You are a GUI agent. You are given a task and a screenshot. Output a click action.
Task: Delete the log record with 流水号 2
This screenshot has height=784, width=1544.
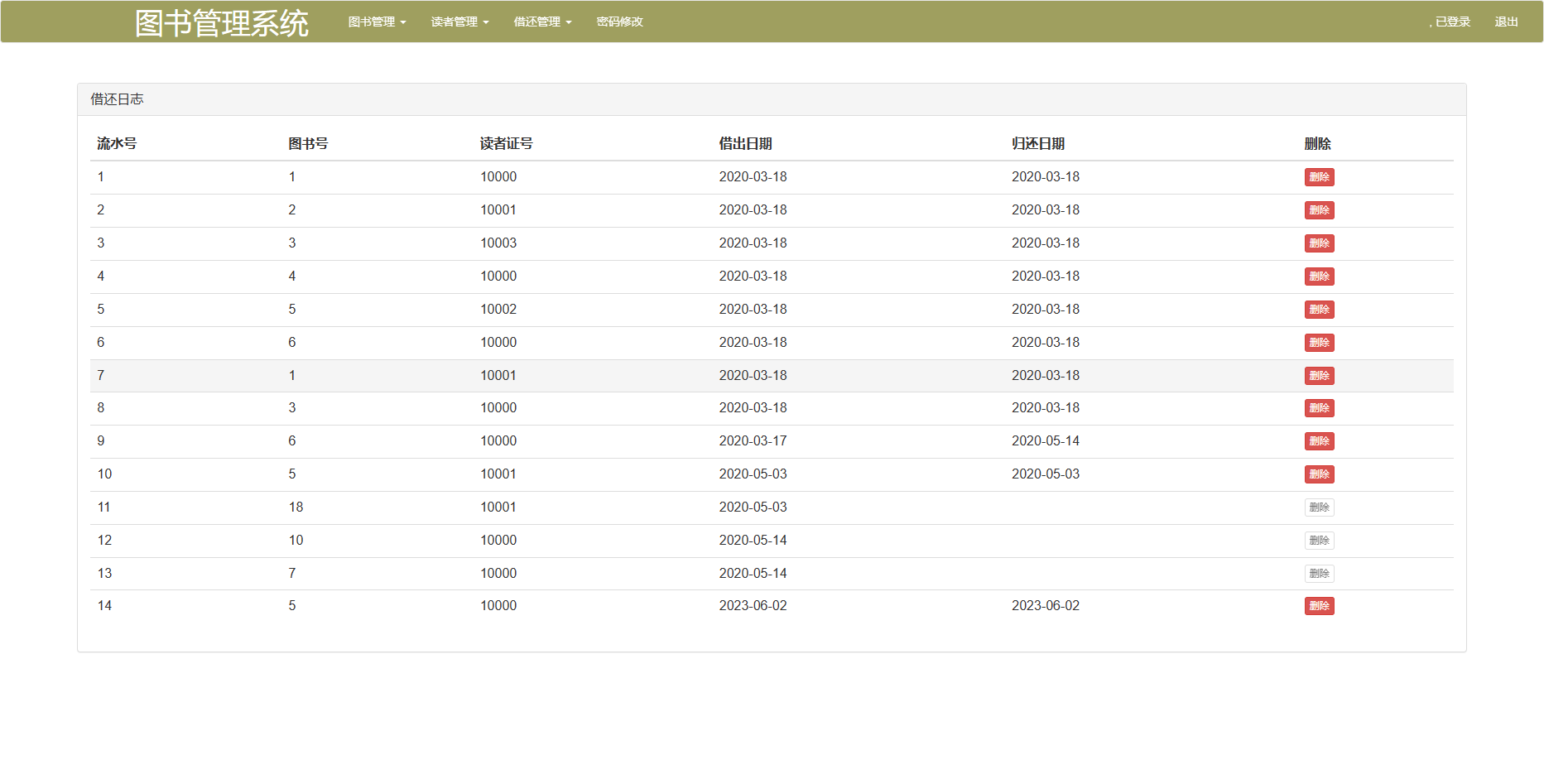(x=1319, y=210)
